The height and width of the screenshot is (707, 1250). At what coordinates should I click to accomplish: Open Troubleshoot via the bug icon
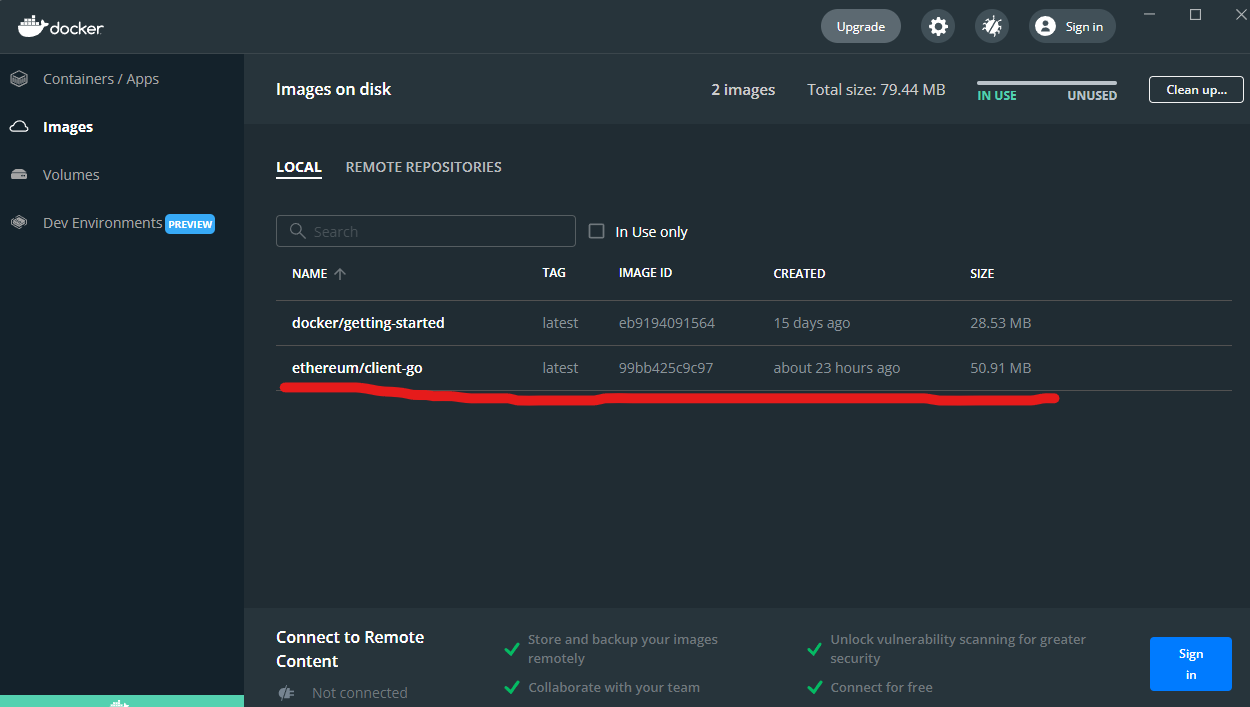point(992,27)
